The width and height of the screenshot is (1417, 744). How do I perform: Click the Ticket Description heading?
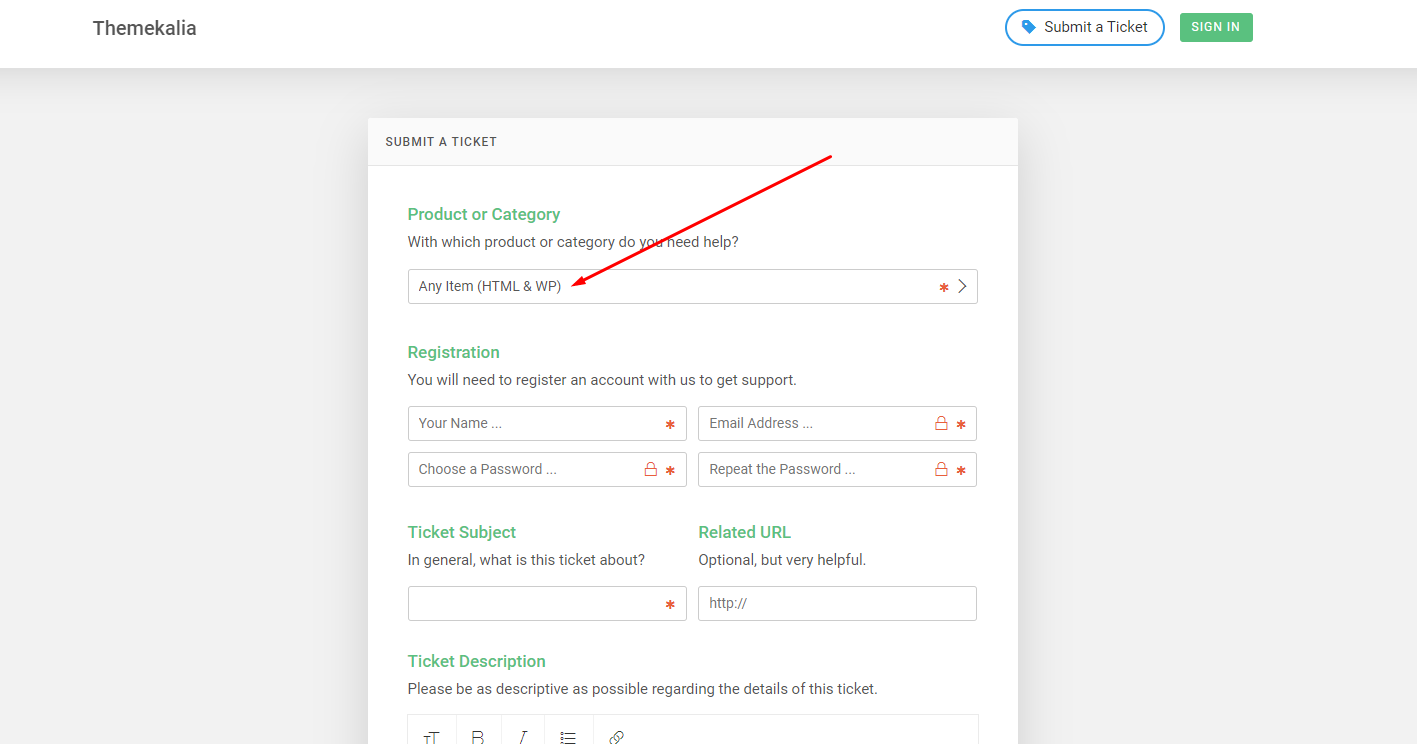(x=477, y=661)
